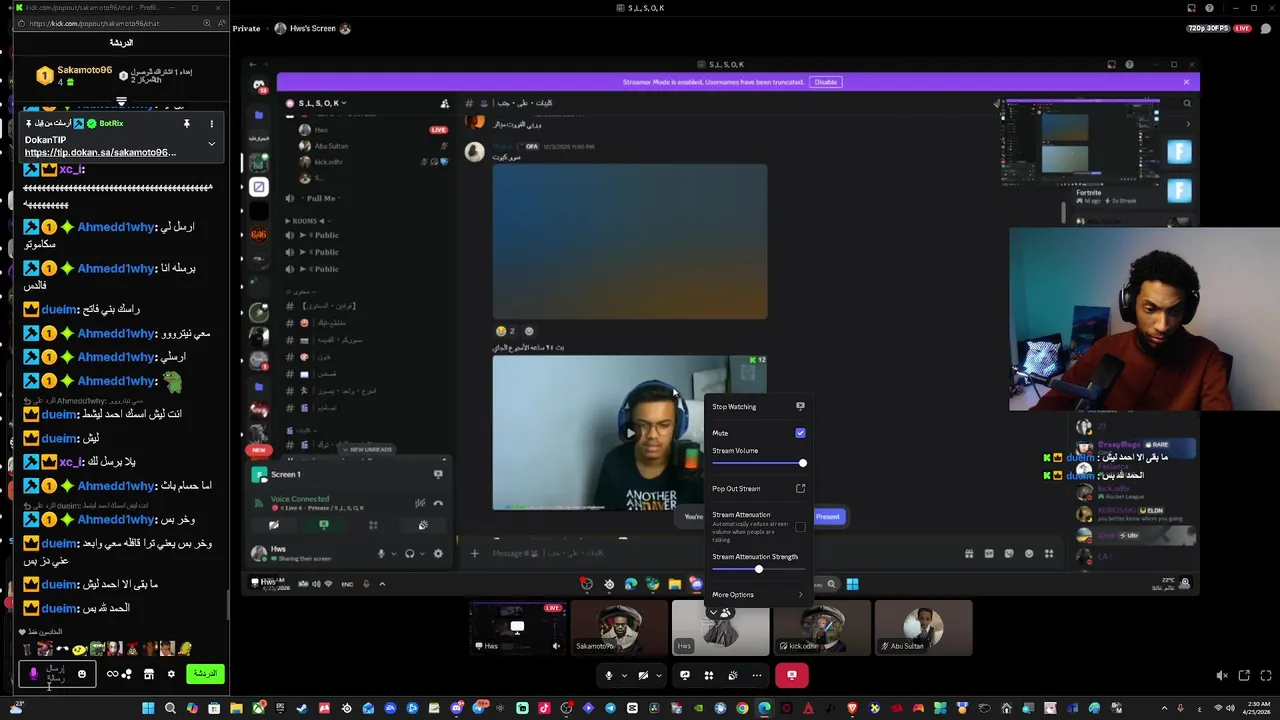Unmute stream audio on Hws live tile

[x=556, y=646]
